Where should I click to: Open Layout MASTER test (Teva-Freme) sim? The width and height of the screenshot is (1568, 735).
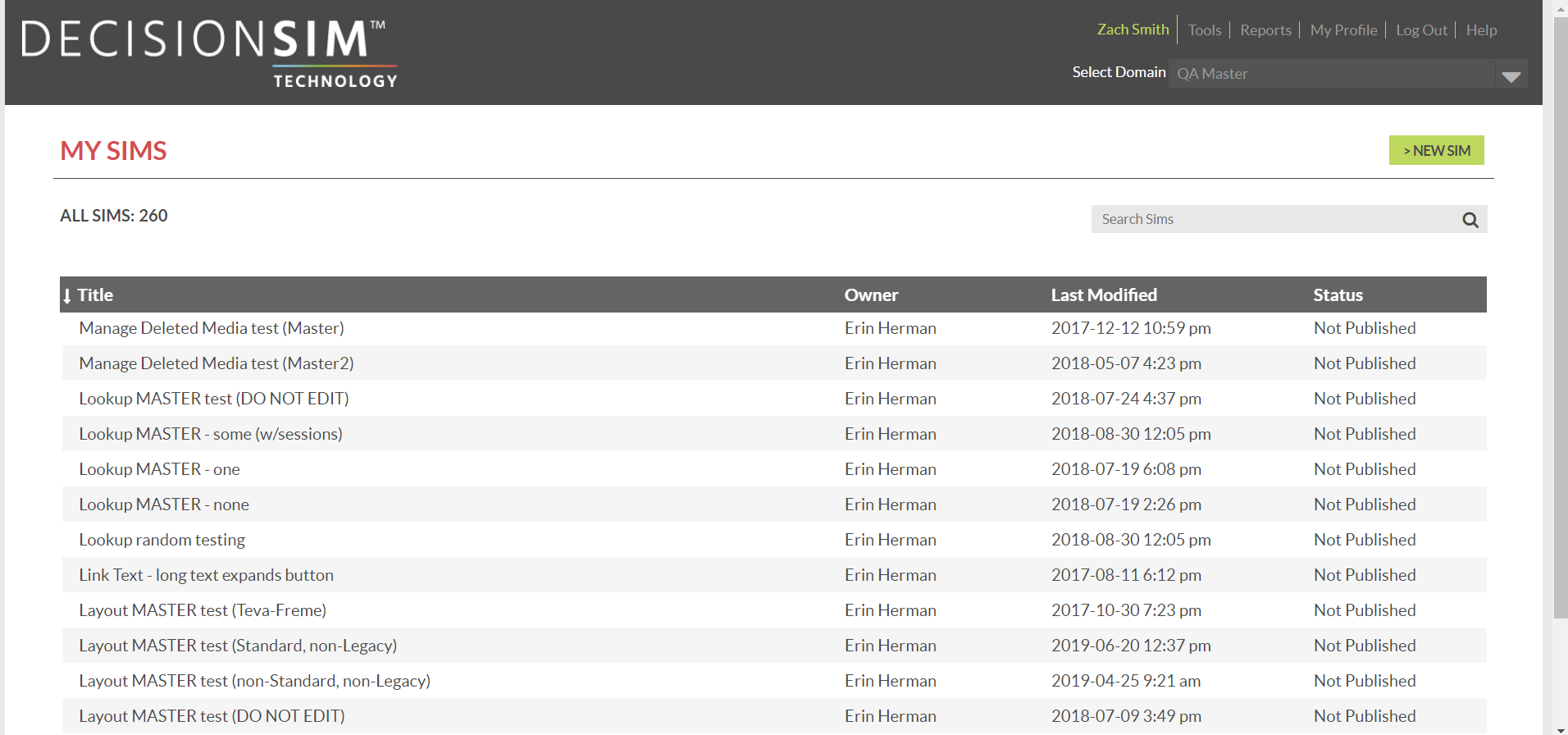click(203, 610)
